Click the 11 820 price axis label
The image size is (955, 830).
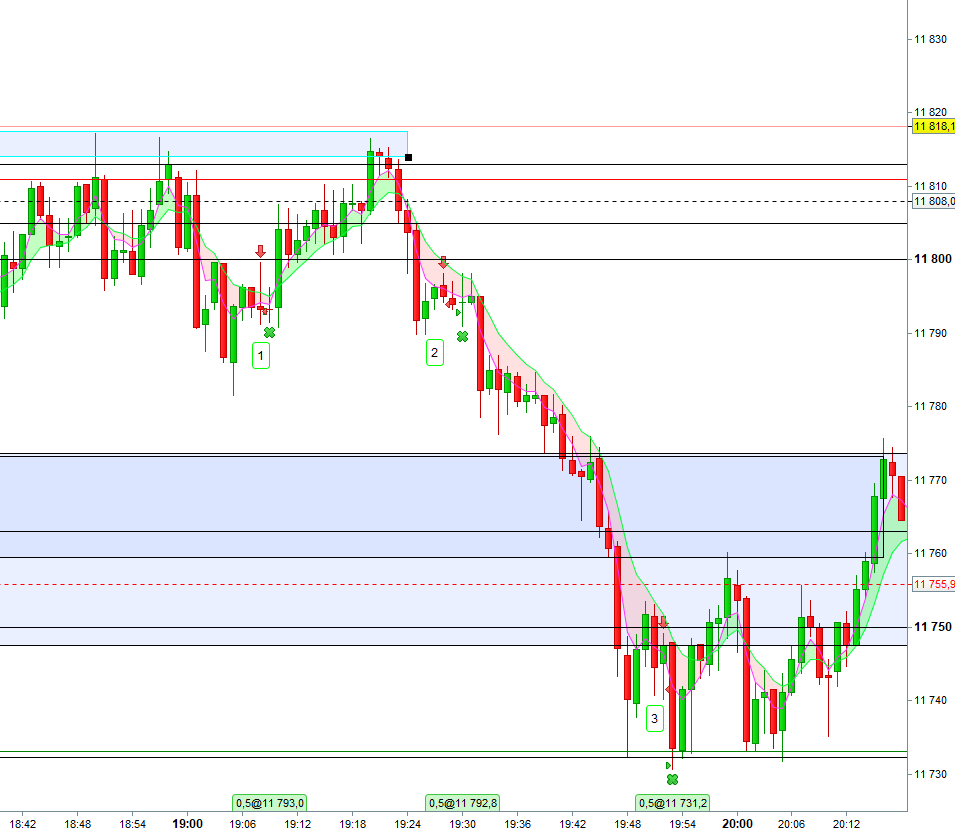click(x=931, y=112)
